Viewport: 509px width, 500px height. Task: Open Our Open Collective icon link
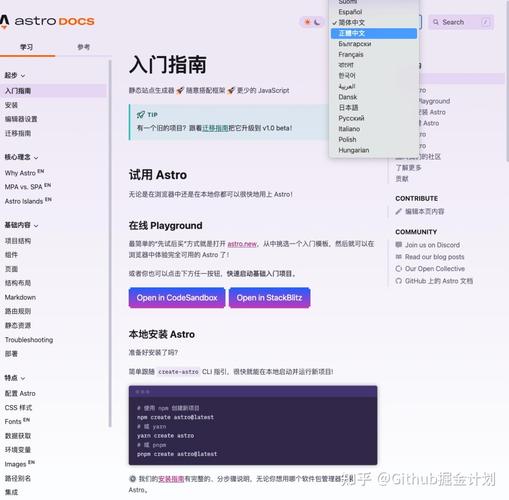coord(399,268)
